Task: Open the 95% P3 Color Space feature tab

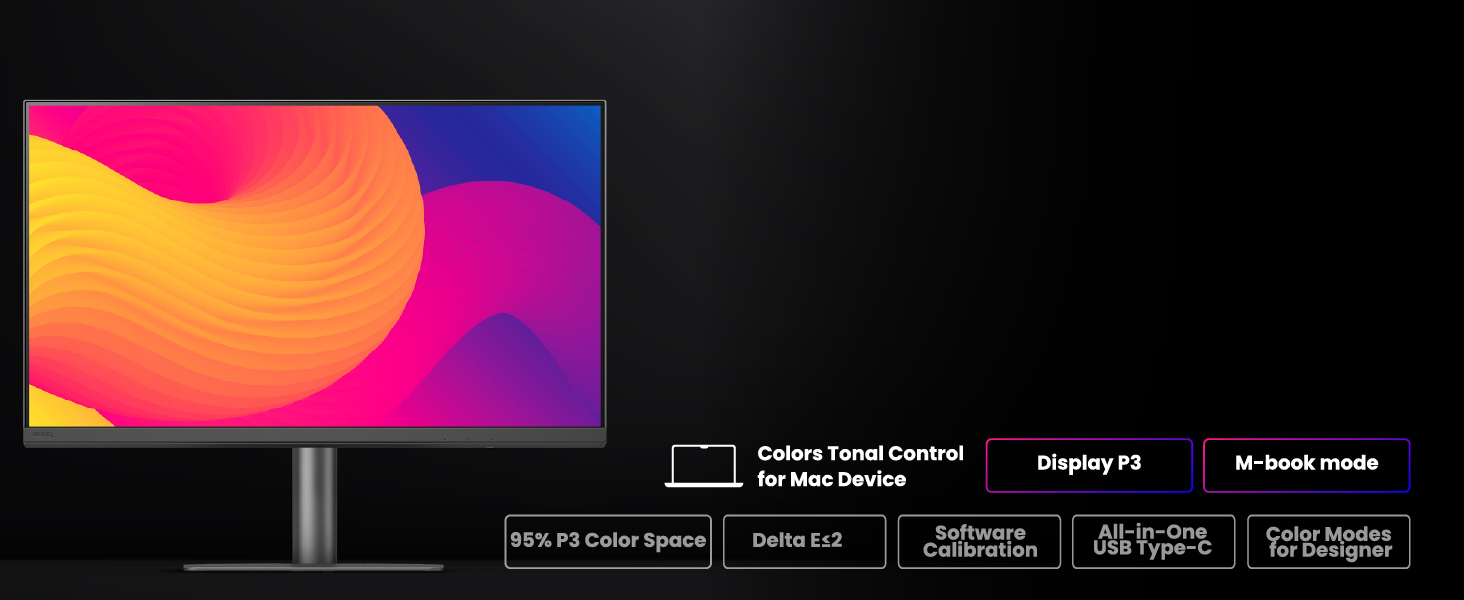Action: point(608,541)
